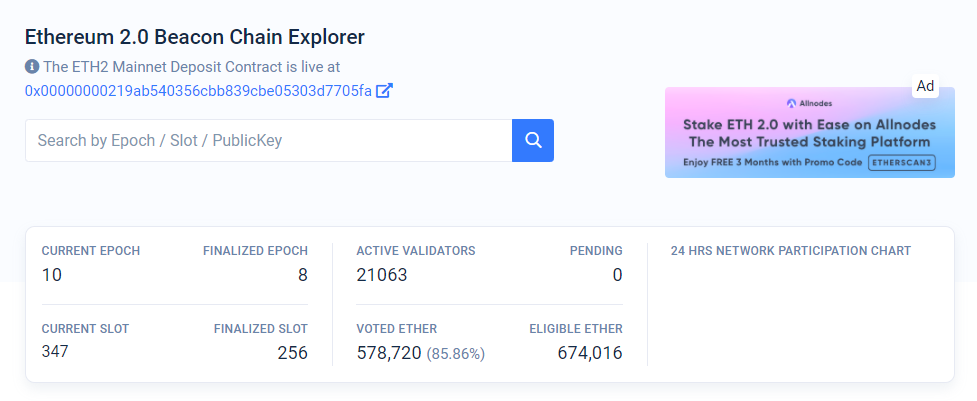Viewport: 977px width, 401px height.
Task: Click the Ad label badge
Action: tap(925, 86)
